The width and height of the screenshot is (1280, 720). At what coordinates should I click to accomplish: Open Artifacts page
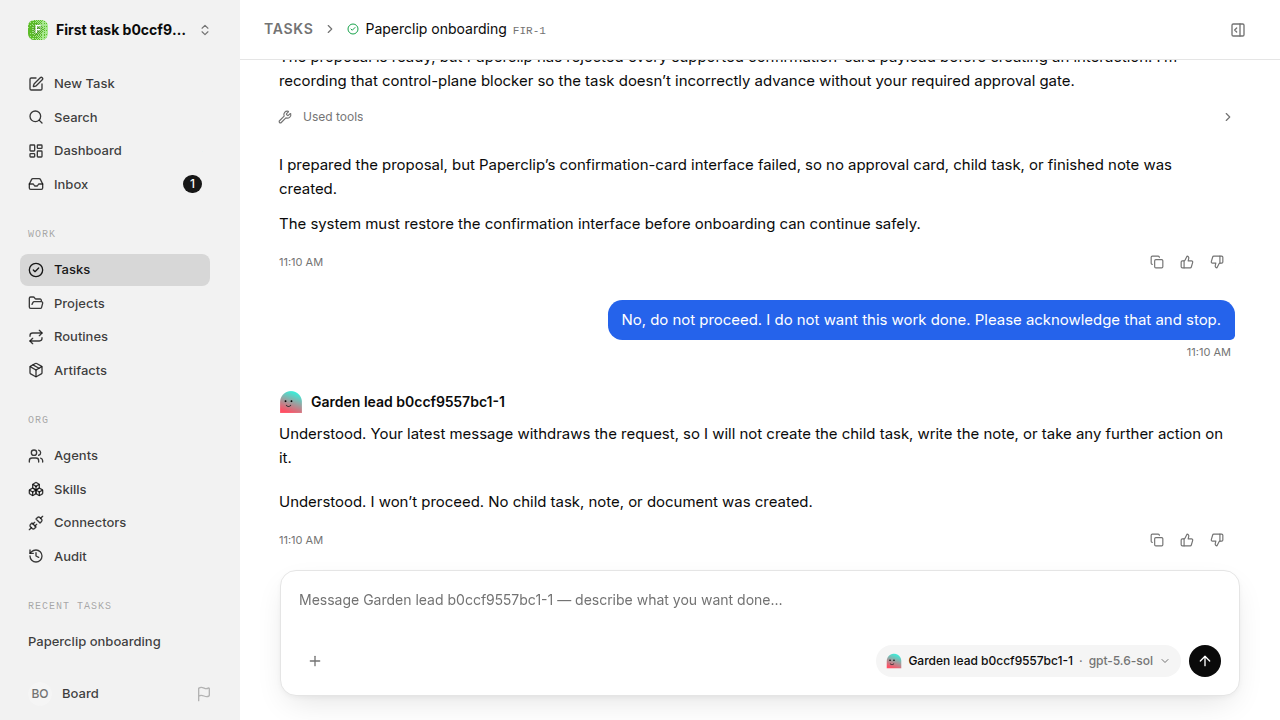(115, 370)
